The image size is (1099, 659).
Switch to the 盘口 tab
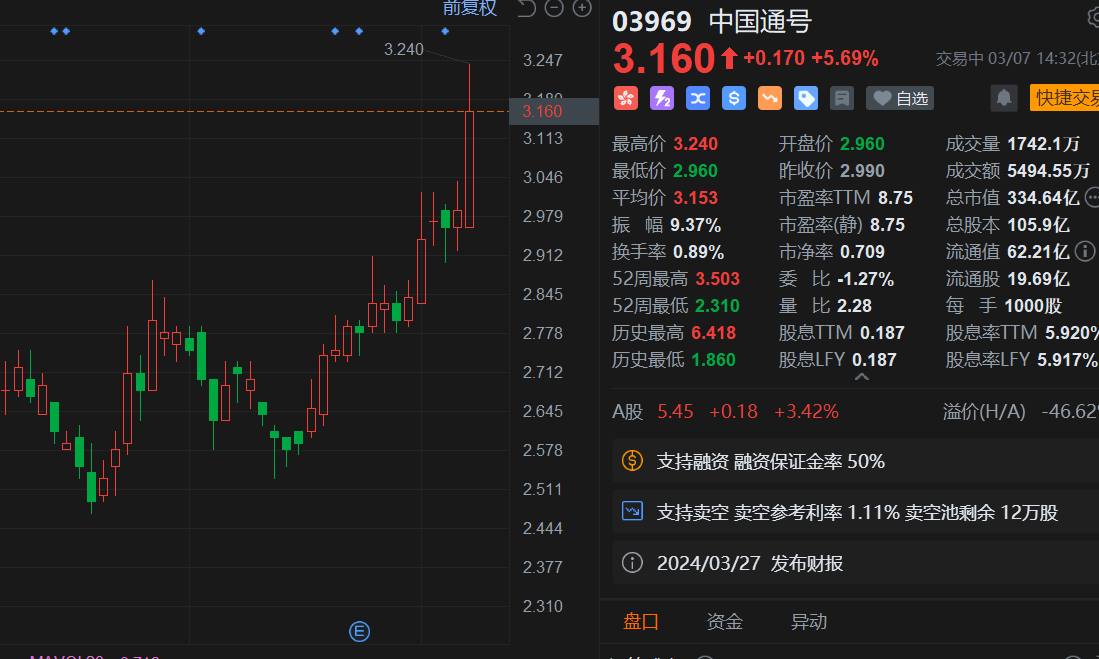[641, 622]
